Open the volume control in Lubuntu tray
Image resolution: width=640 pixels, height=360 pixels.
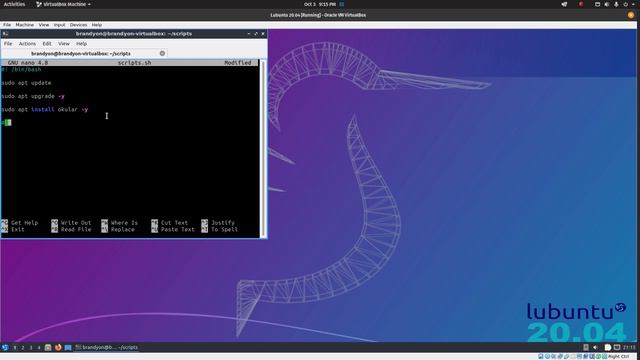click(595, 347)
